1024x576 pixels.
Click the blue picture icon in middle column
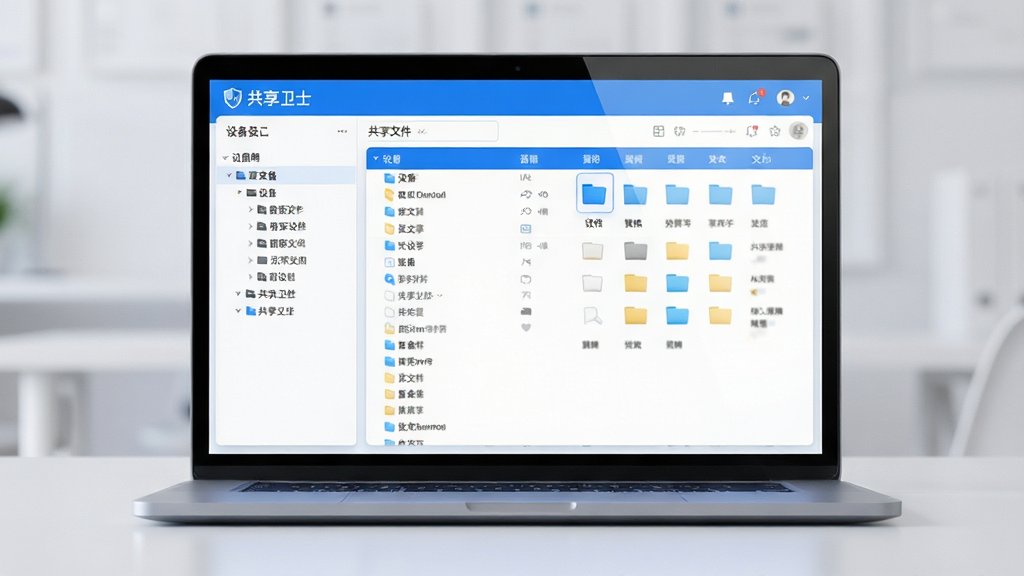click(x=525, y=229)
